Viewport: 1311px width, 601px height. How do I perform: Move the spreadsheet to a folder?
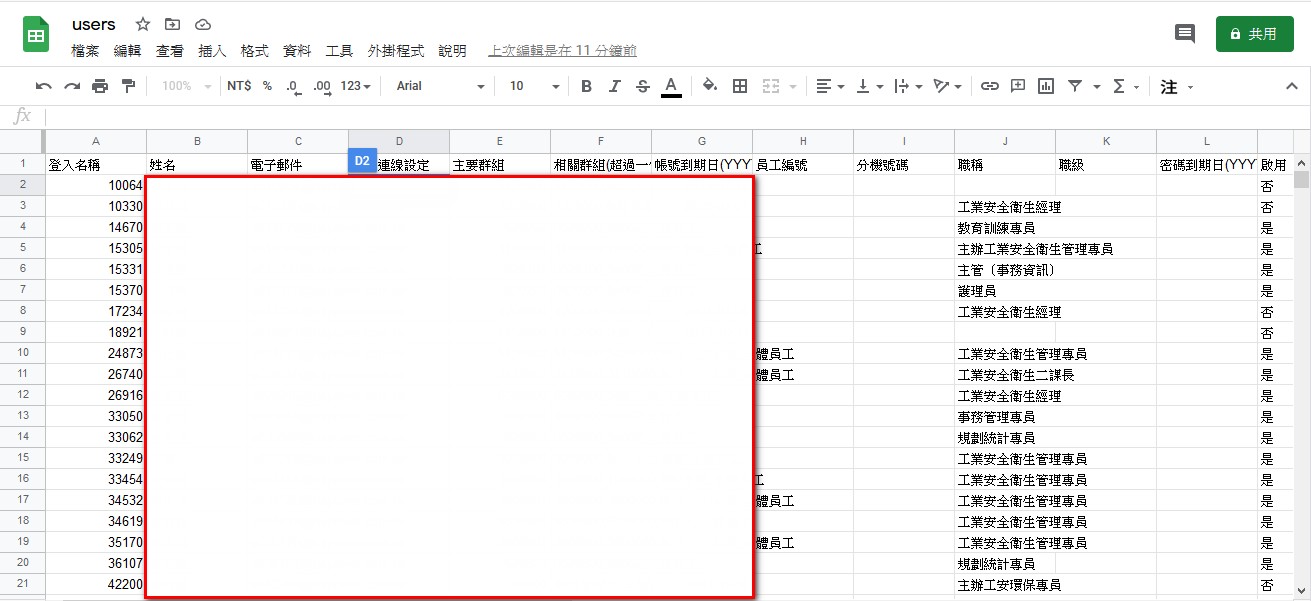coord(173,24)
